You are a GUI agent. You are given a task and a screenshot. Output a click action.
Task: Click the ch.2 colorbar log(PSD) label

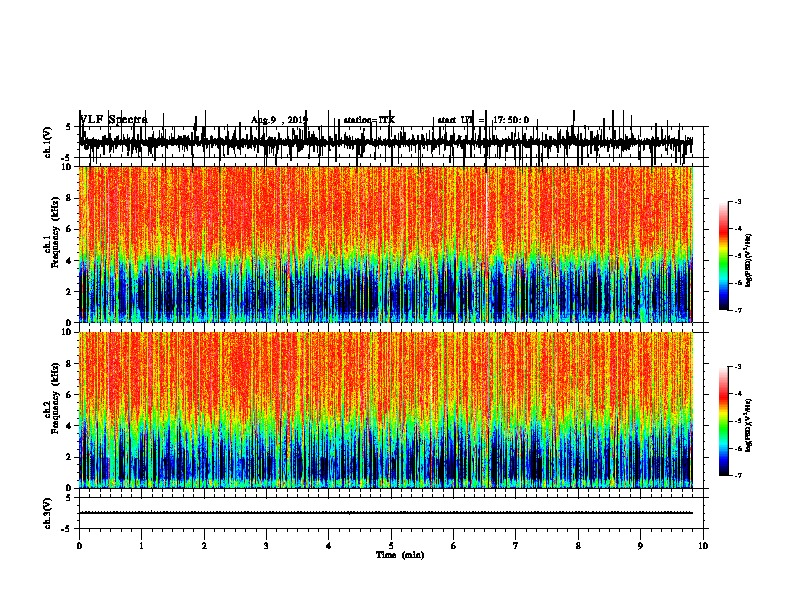pos(748,425)
